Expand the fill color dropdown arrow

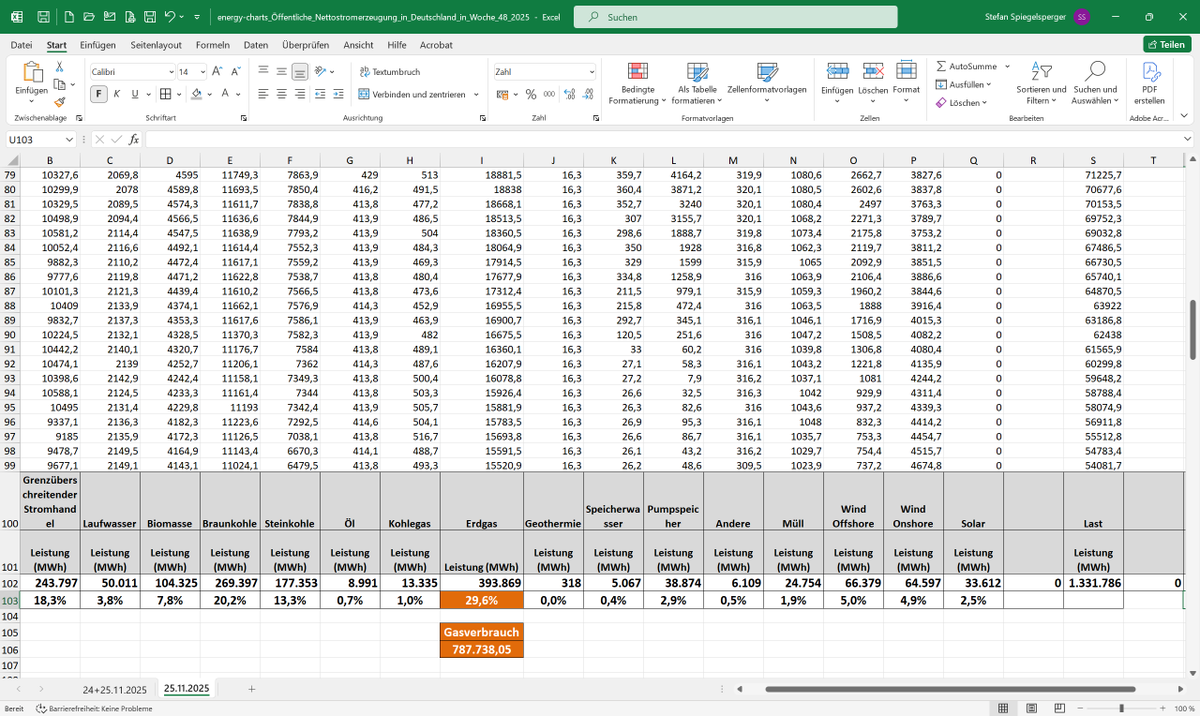209,94
